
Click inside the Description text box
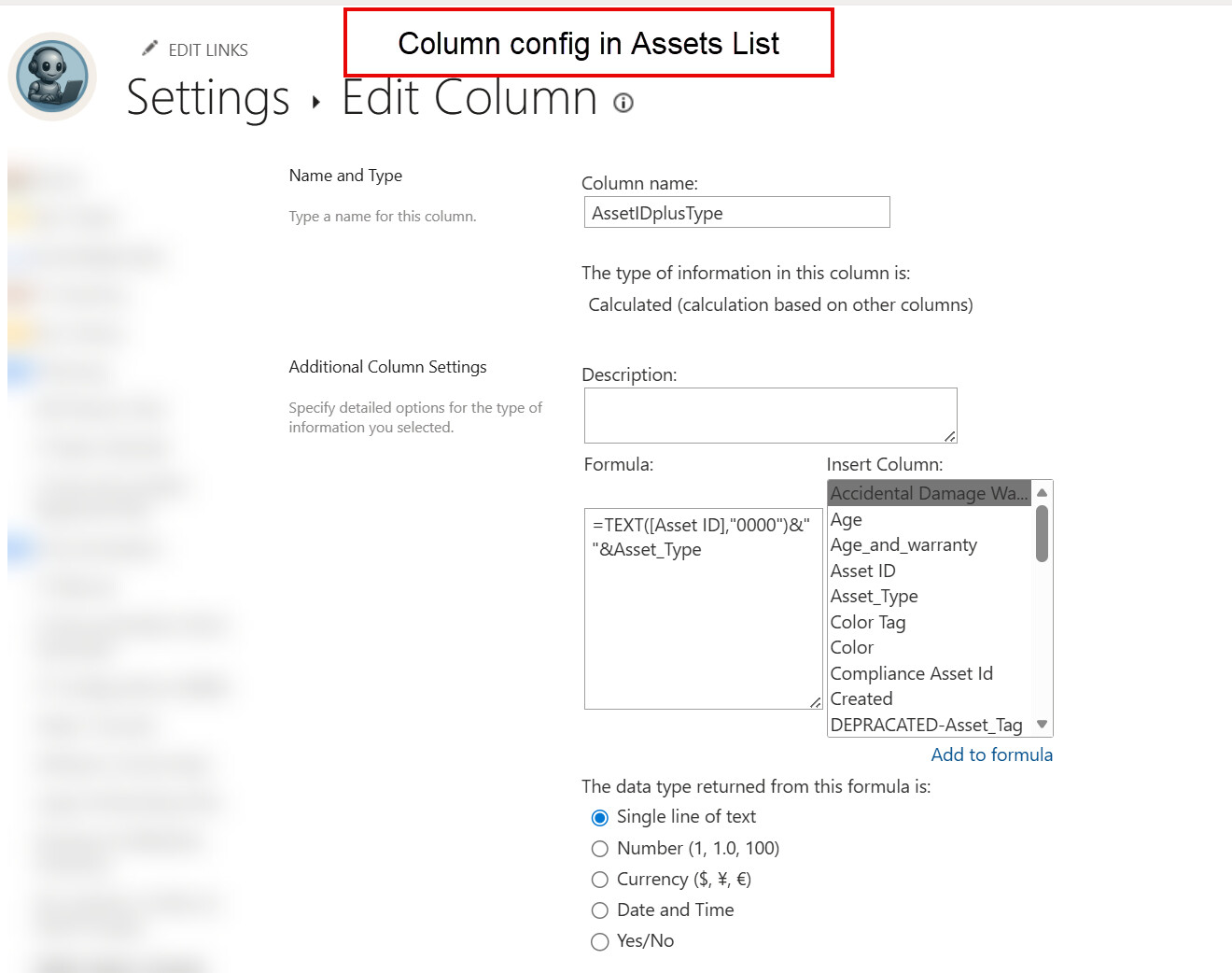pos(770,415)
